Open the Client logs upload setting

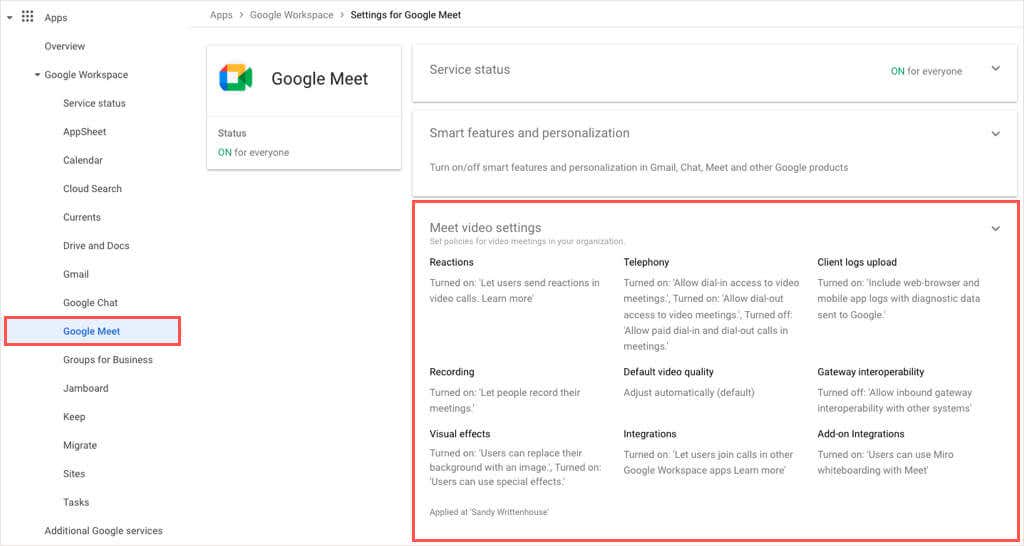857,262
